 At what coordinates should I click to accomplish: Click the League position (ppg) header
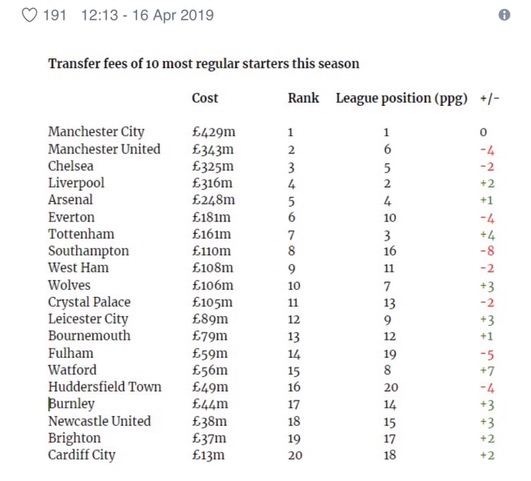point(402,99)
